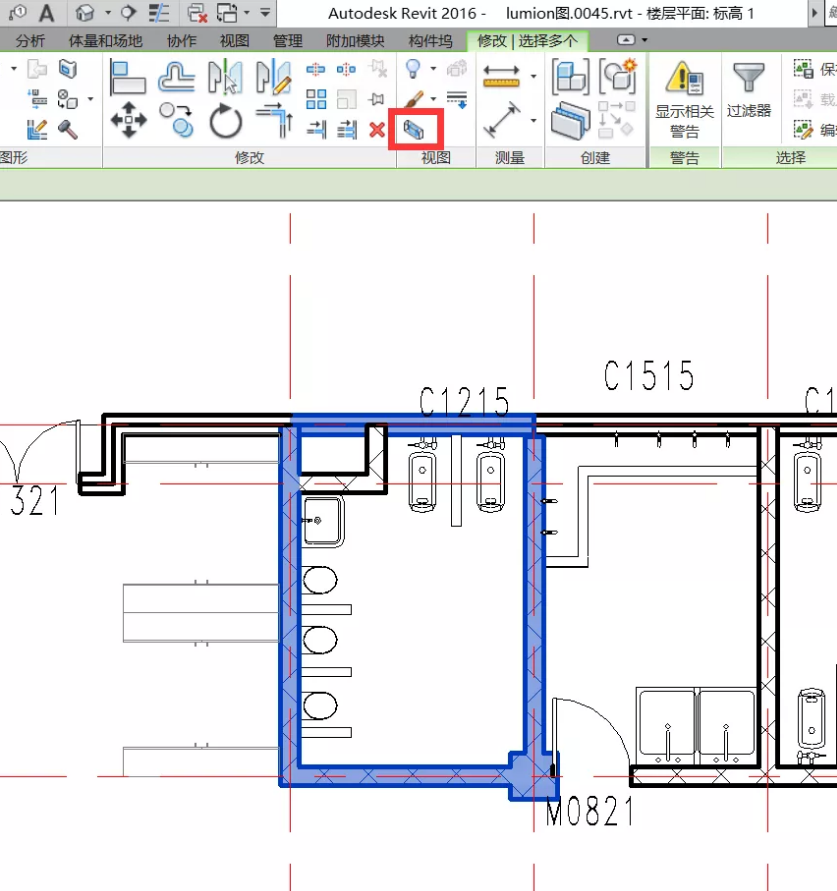Pin the selected elements
This screenshot has height=891, width=837.
click(x=376, y=99)
